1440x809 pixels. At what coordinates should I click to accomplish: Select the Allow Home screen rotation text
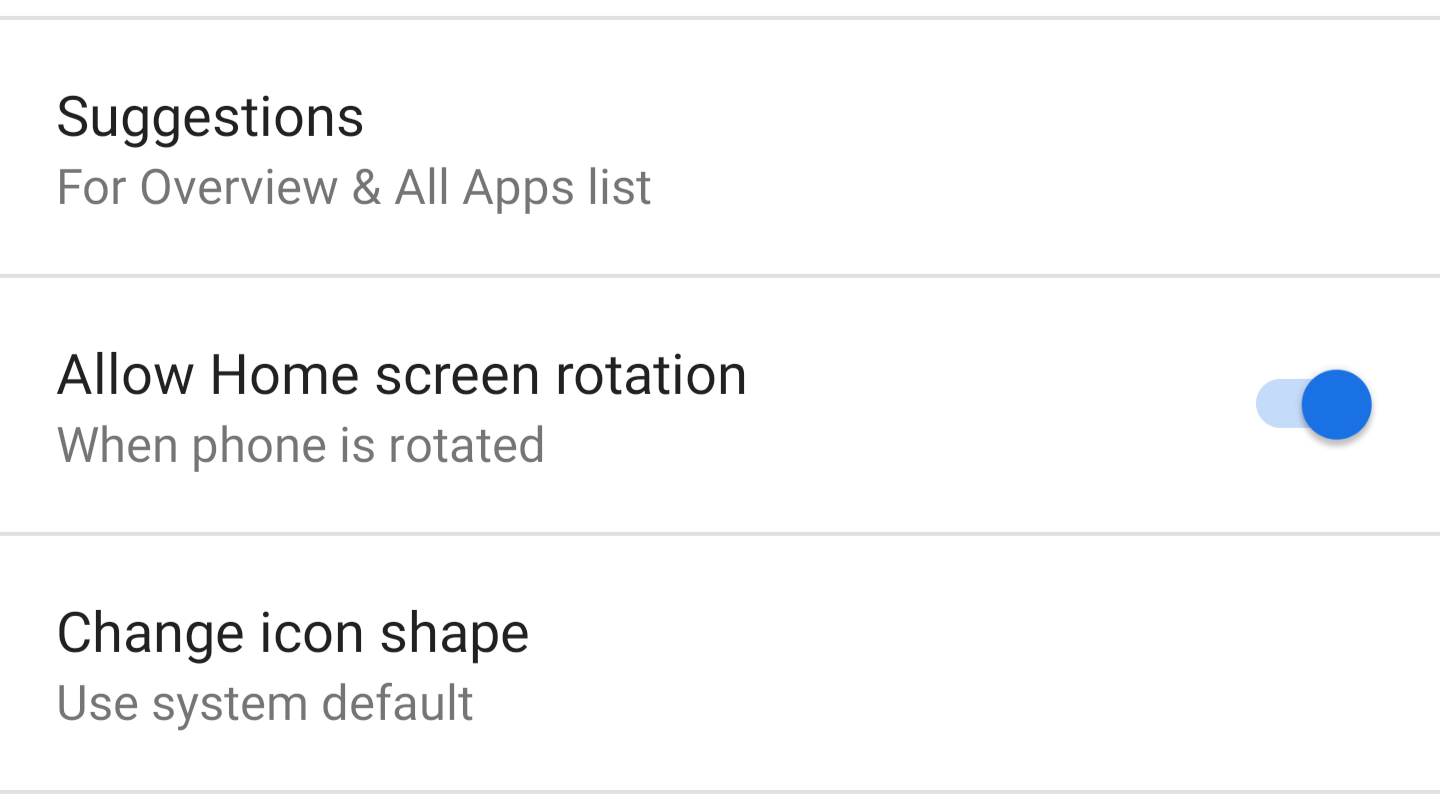pos(402,374)
